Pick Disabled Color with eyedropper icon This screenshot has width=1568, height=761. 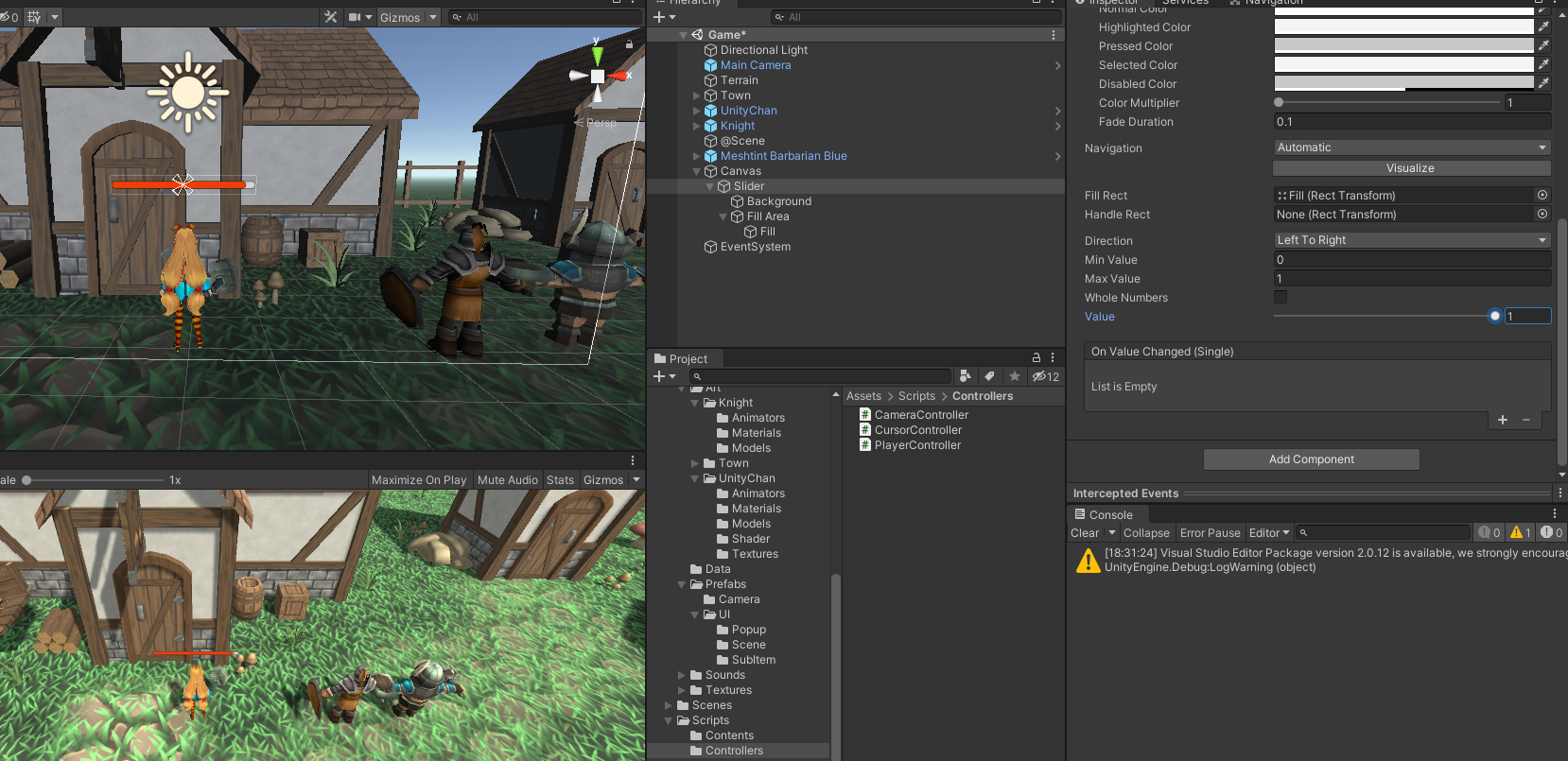coord(1543,83)
